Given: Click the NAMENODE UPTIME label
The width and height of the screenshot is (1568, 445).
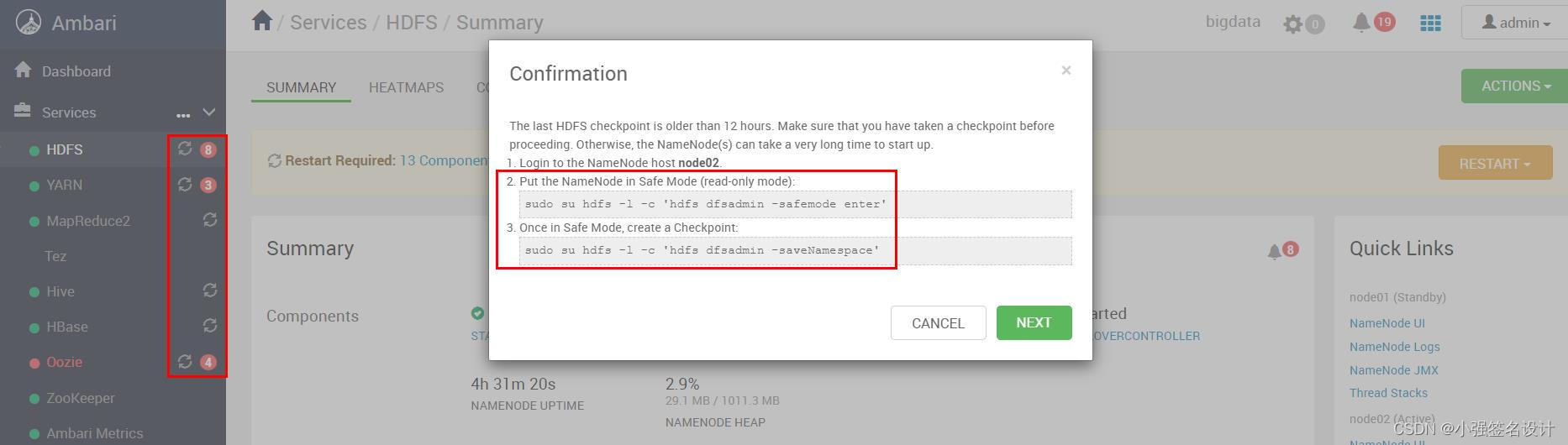Looking at the screenshot, I should click(527, 406).
